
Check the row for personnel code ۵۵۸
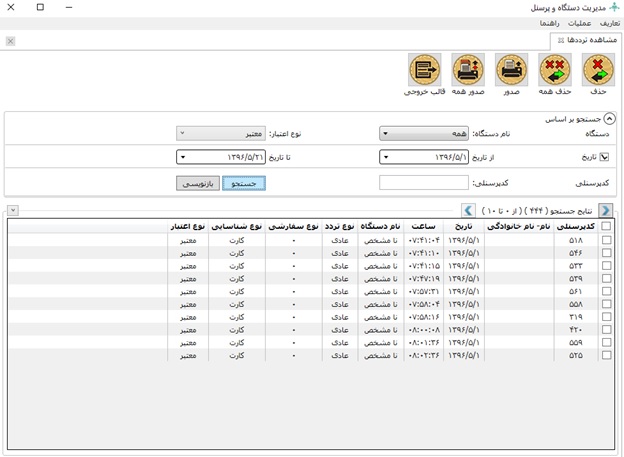(x=606, y=304)
